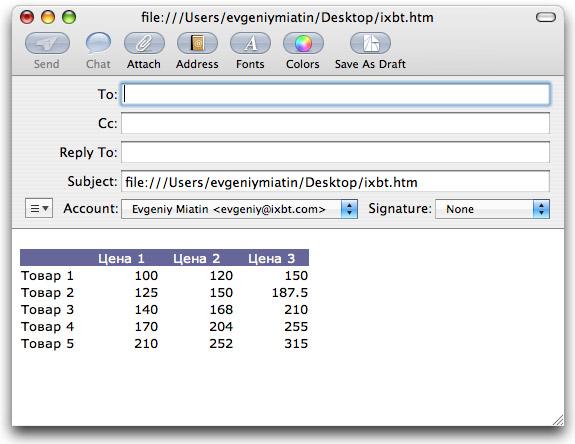Show the Fonts panel
Image resolution: width=575 pixels, height=444 pixels.
pos(250,43)
